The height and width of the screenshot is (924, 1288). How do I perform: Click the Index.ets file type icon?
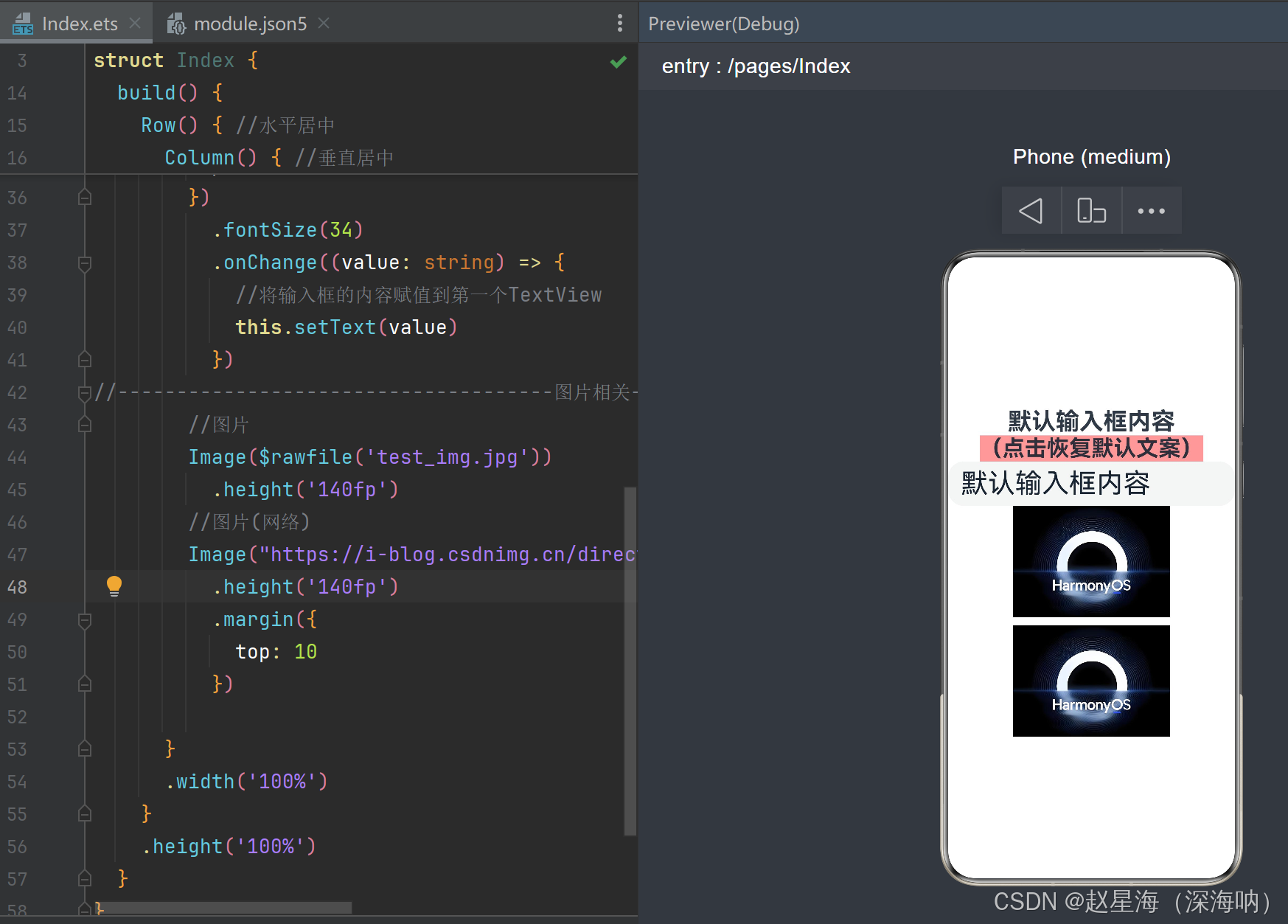pyautogui.click(x=23, y=24)
